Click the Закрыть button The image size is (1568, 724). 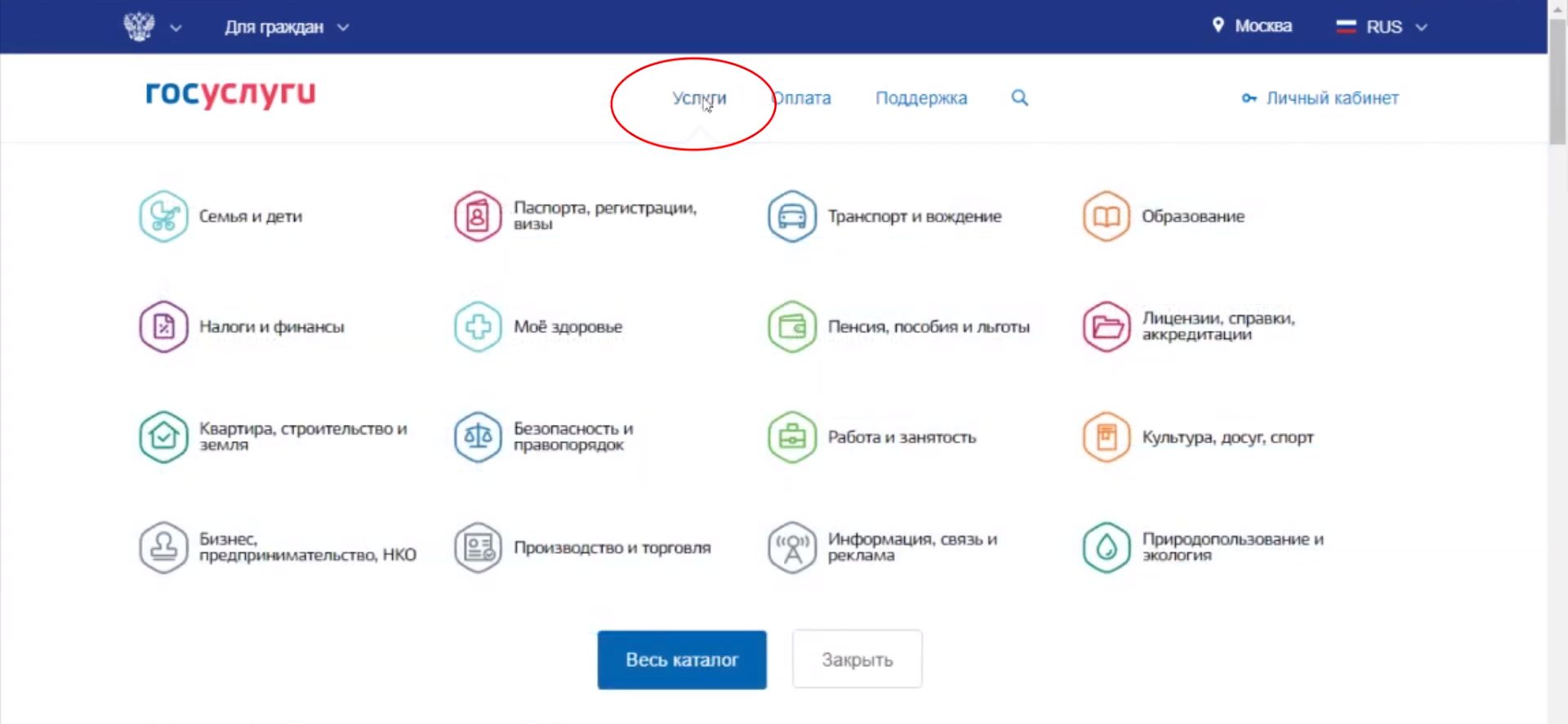pos(857,659)
